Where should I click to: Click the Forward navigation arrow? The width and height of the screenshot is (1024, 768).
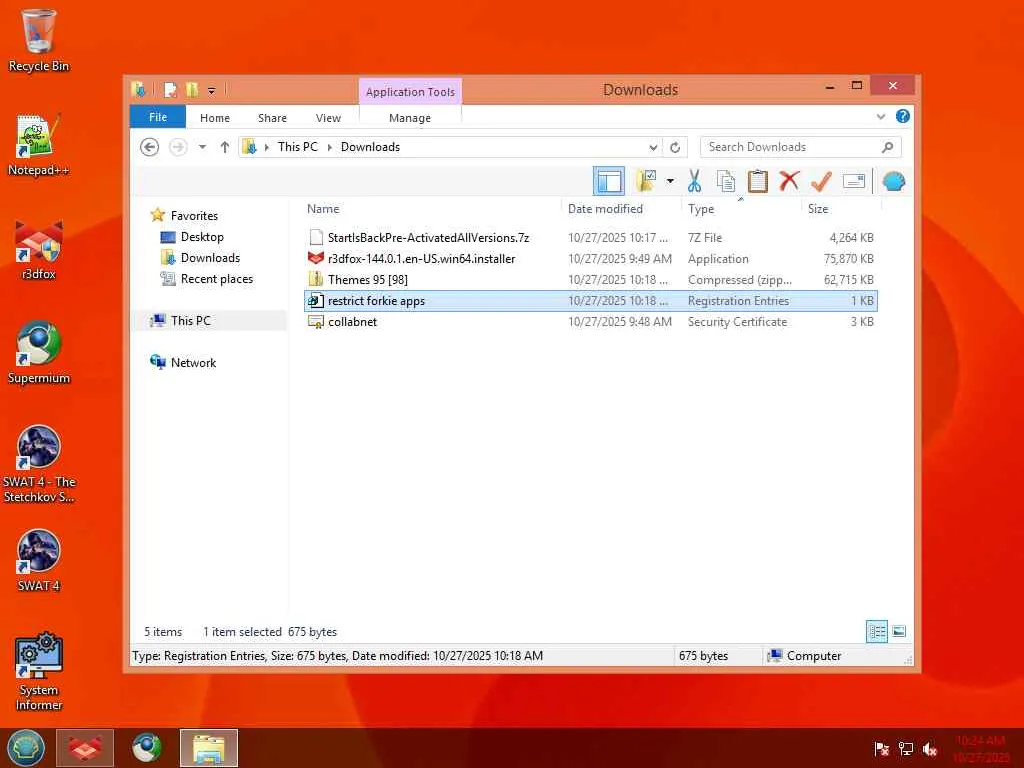pos(178,147)
